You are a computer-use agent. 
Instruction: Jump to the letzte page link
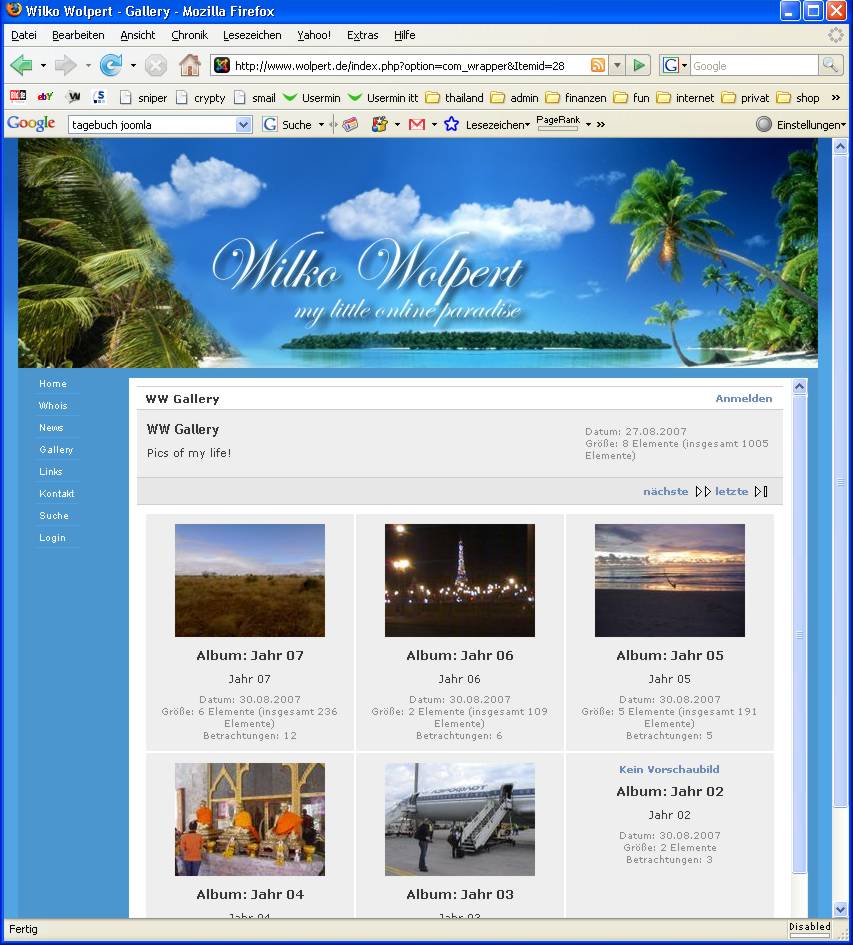(731, 491)
